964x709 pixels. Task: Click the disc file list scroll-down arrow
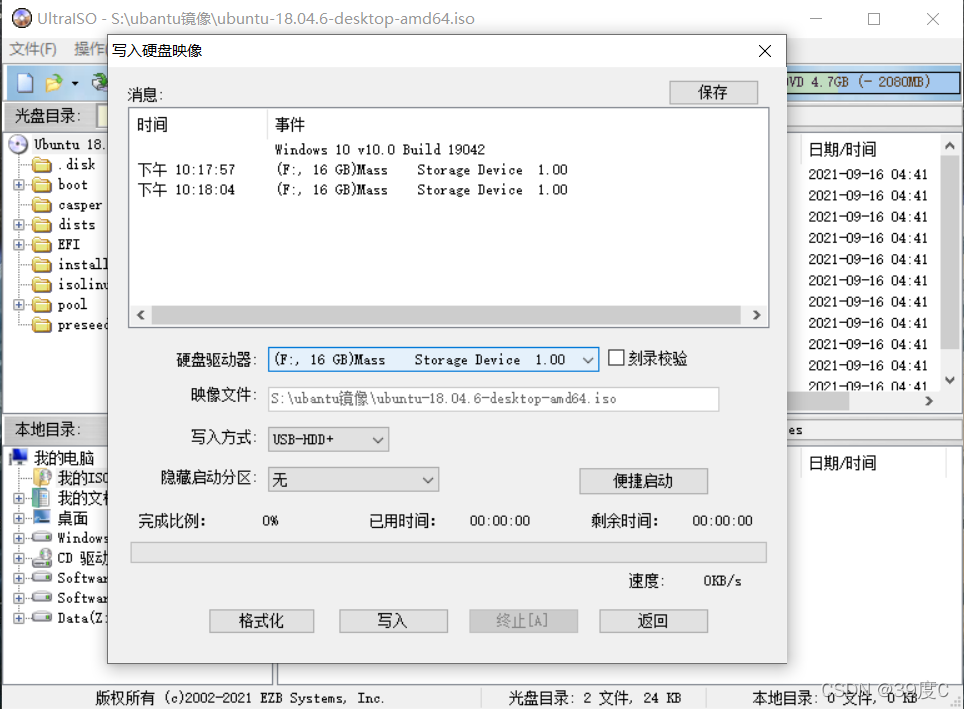[x=949, y=381]
